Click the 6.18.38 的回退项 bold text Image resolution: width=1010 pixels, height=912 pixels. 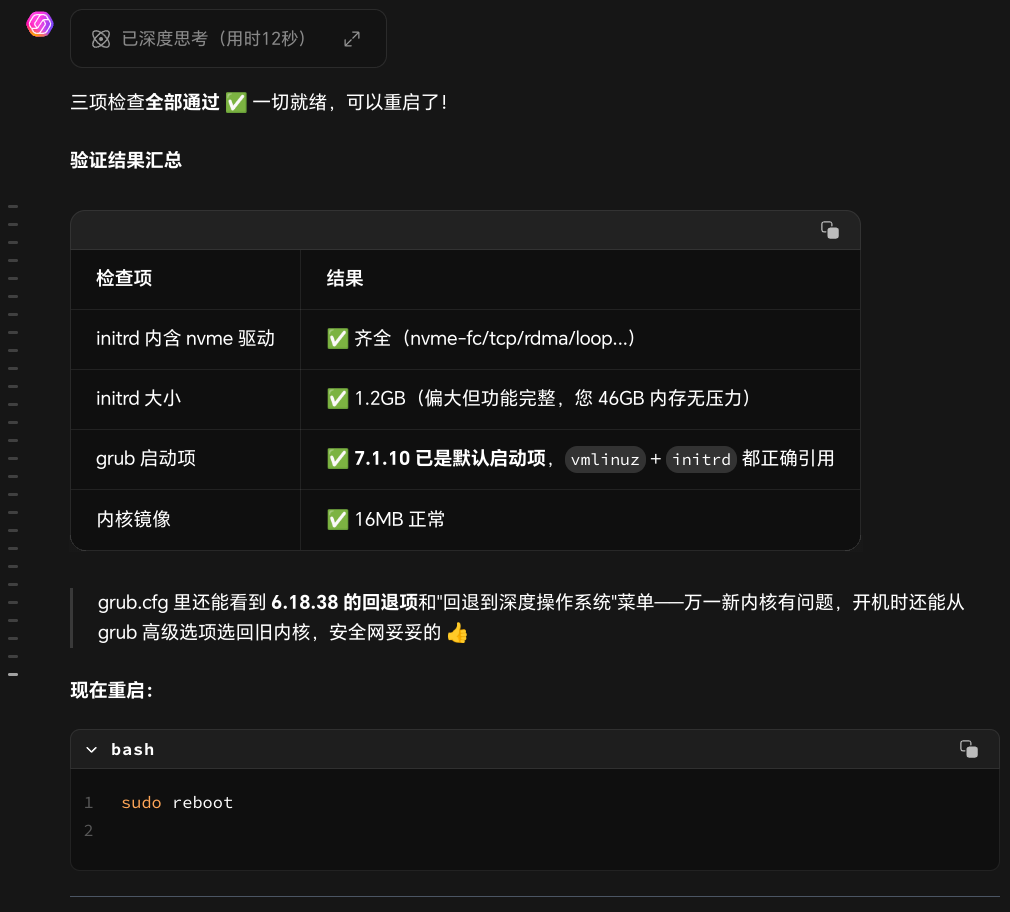[345, 602]
